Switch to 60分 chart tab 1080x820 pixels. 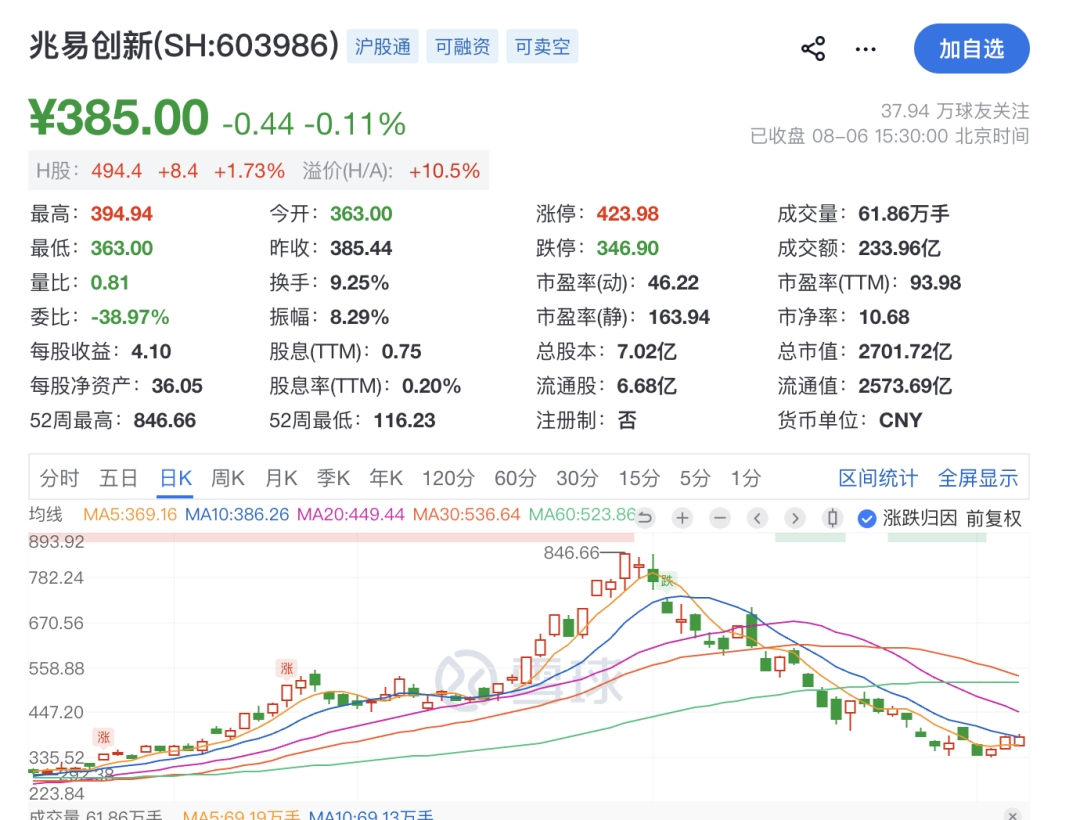[x=515, y=478]
